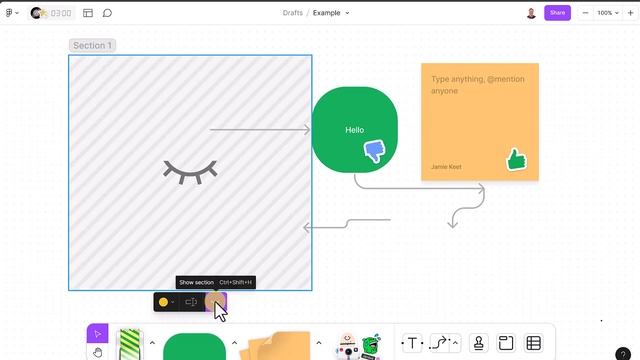Select the straight arrow pointing to Hello

tap(260, 130)
